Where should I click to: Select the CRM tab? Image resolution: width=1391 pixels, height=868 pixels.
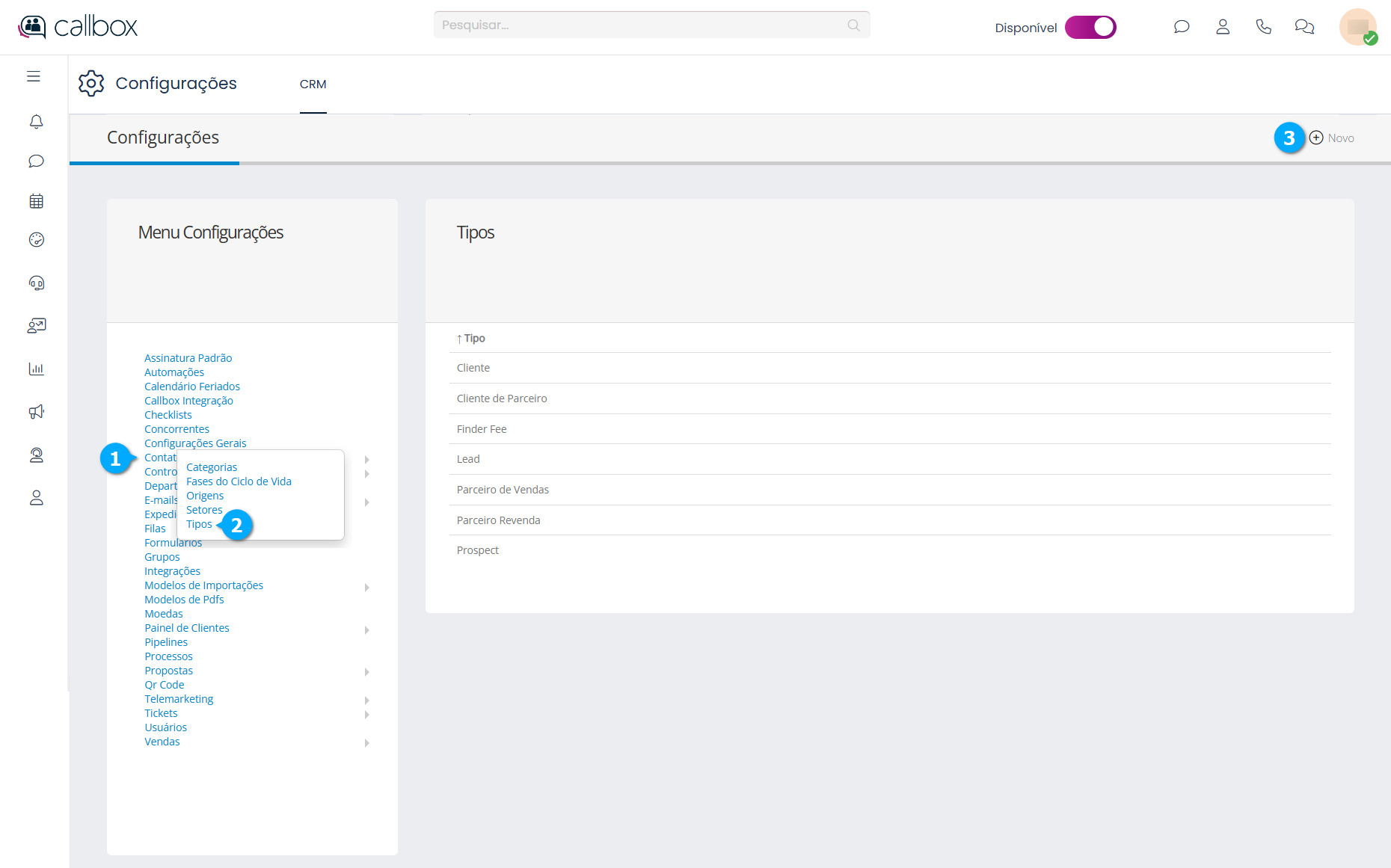[x=313, y=84]
